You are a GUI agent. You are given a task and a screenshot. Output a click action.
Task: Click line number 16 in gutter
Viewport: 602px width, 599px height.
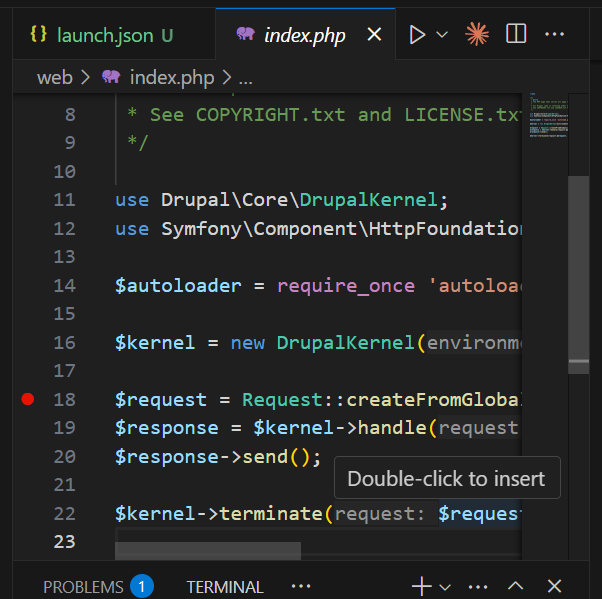click(x=64, y=343)
